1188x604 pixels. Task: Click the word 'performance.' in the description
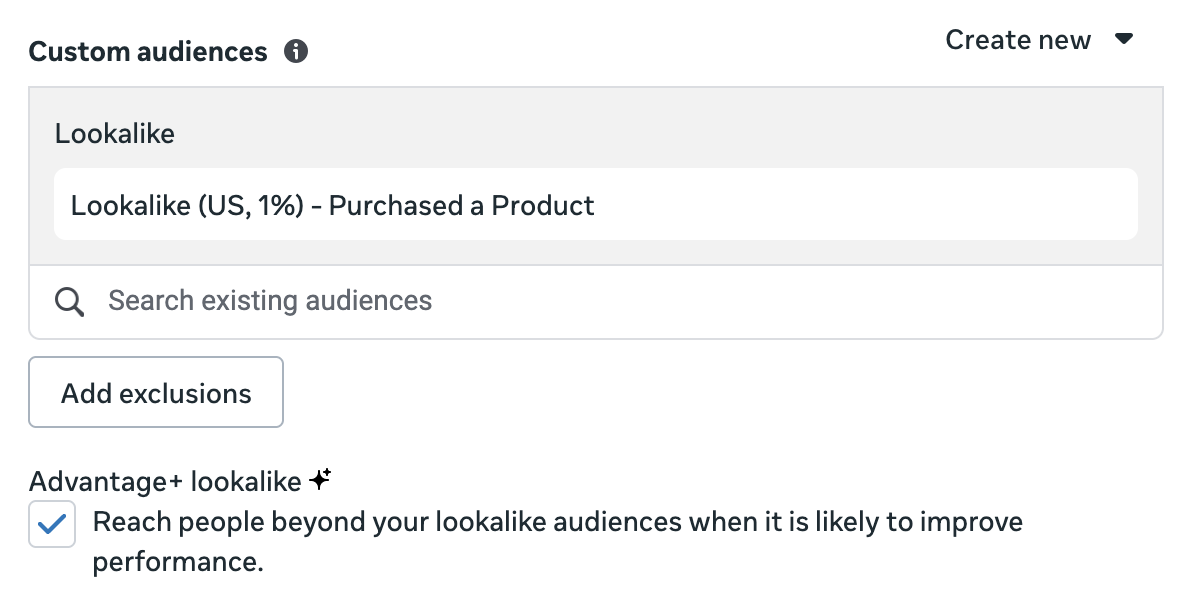[x=178, y=562]
